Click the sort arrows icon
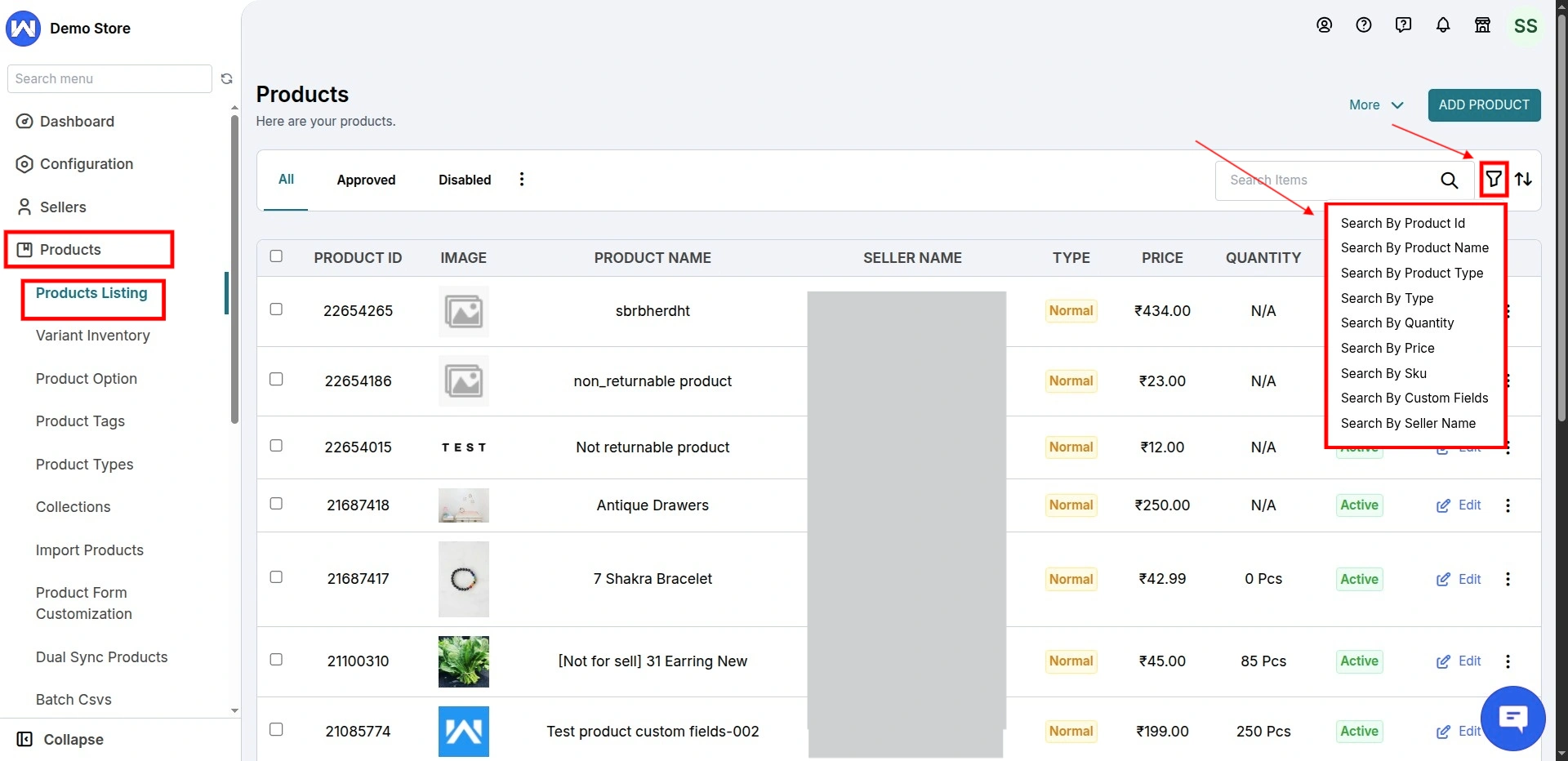Viewport: 1568px width, 761px height. click(1524, 180)
